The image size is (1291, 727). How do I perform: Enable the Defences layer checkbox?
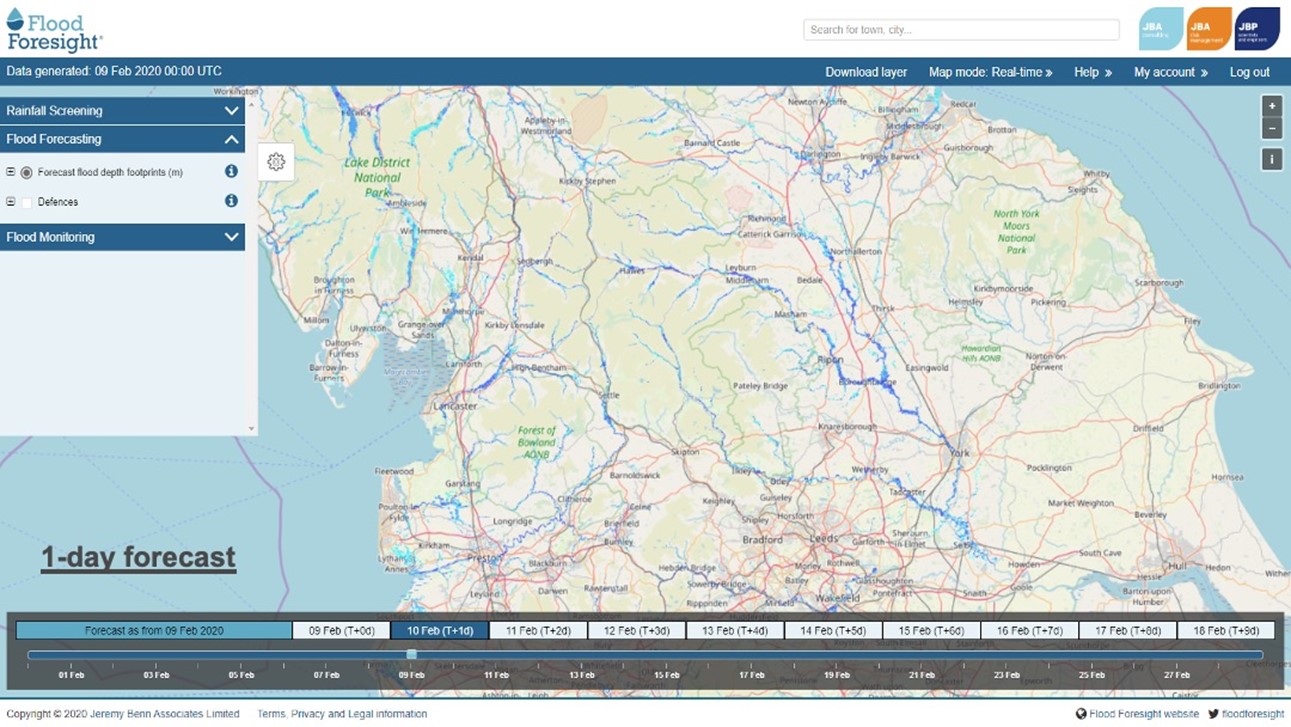pos(27,202)
